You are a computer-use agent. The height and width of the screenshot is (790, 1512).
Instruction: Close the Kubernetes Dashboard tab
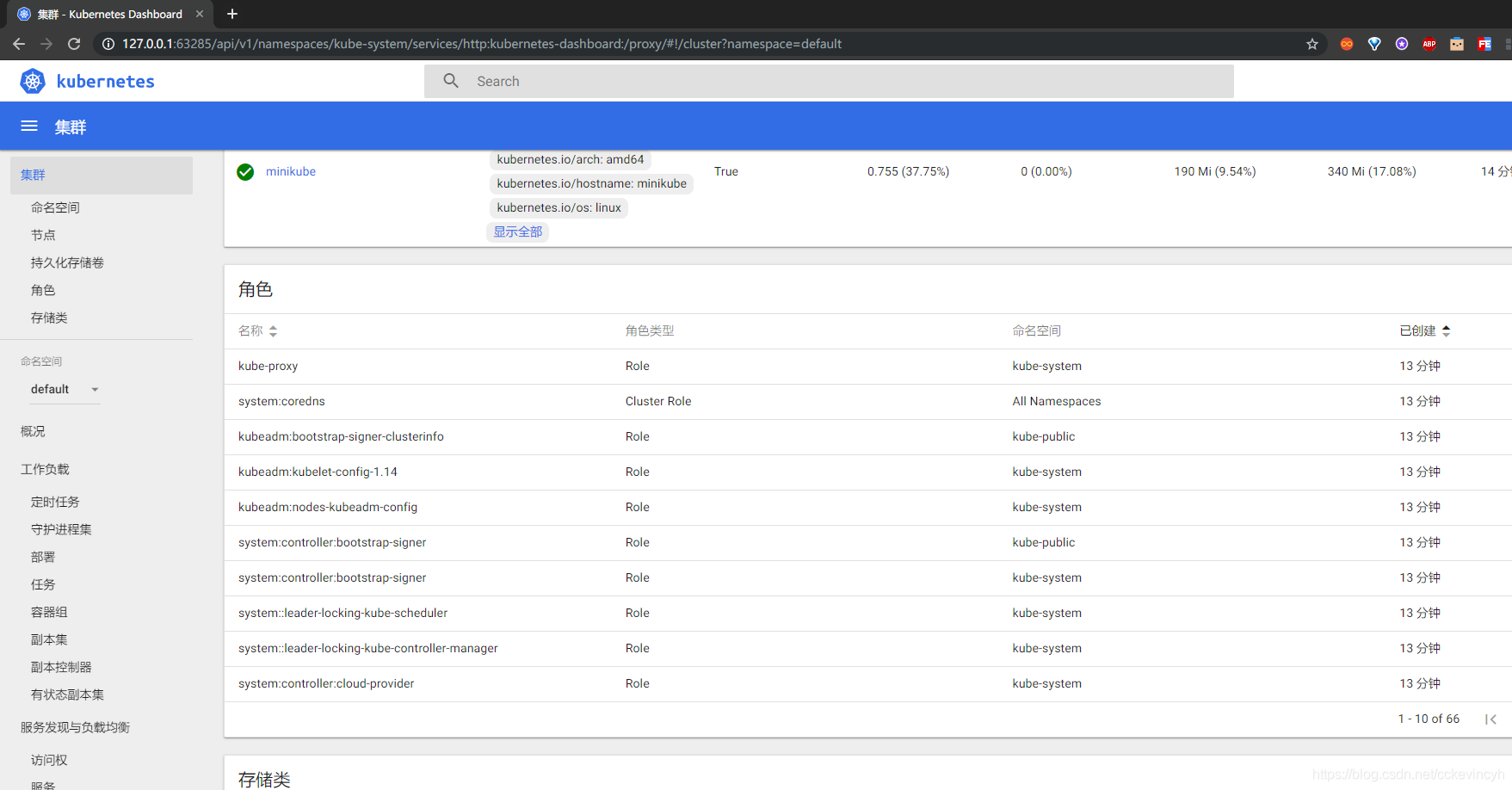click(x=200, y=14)
